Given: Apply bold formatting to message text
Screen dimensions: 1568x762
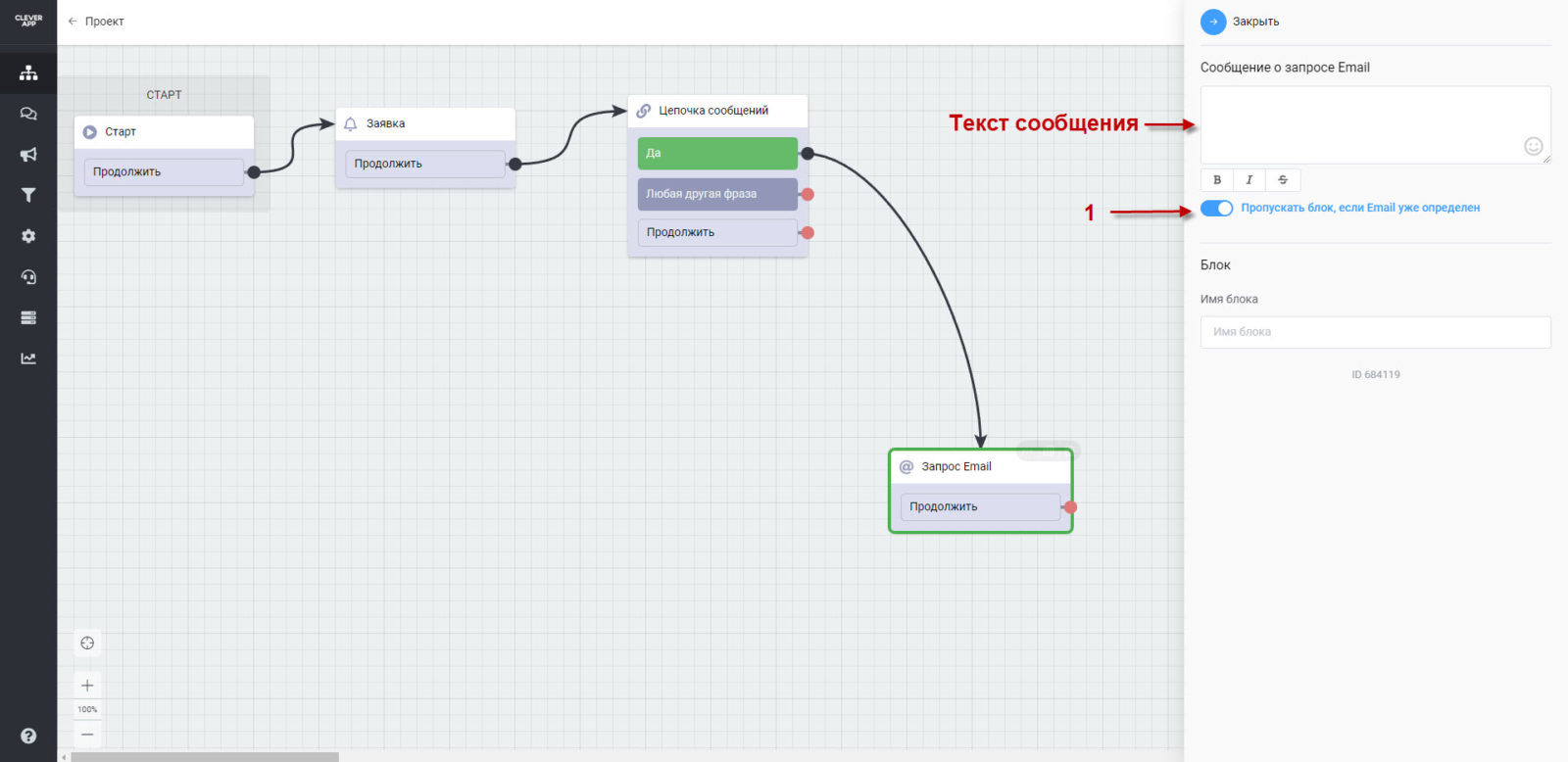Looking at the screenshot, I should click(x=1217, y=180).
